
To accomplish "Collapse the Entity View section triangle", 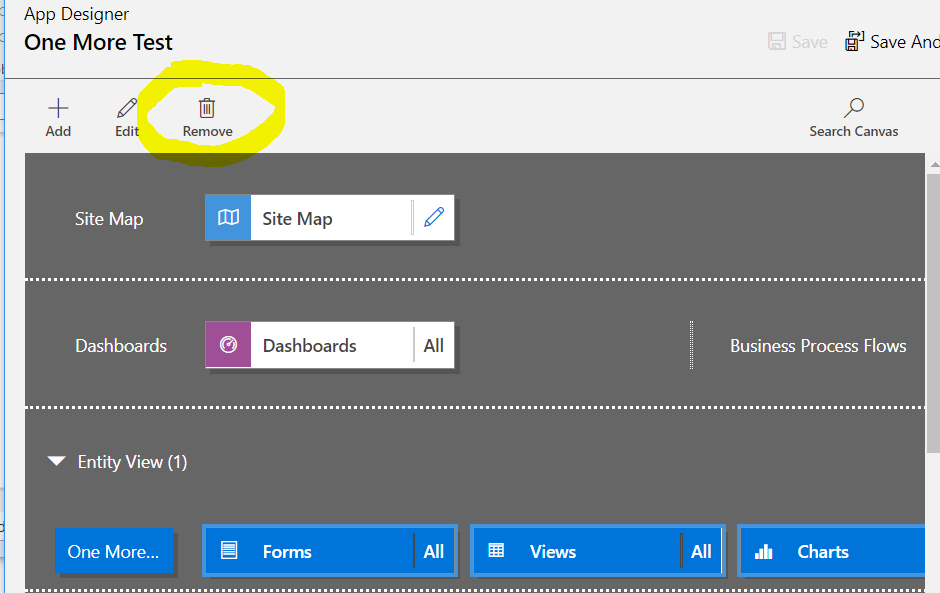I will pos(57,461).
